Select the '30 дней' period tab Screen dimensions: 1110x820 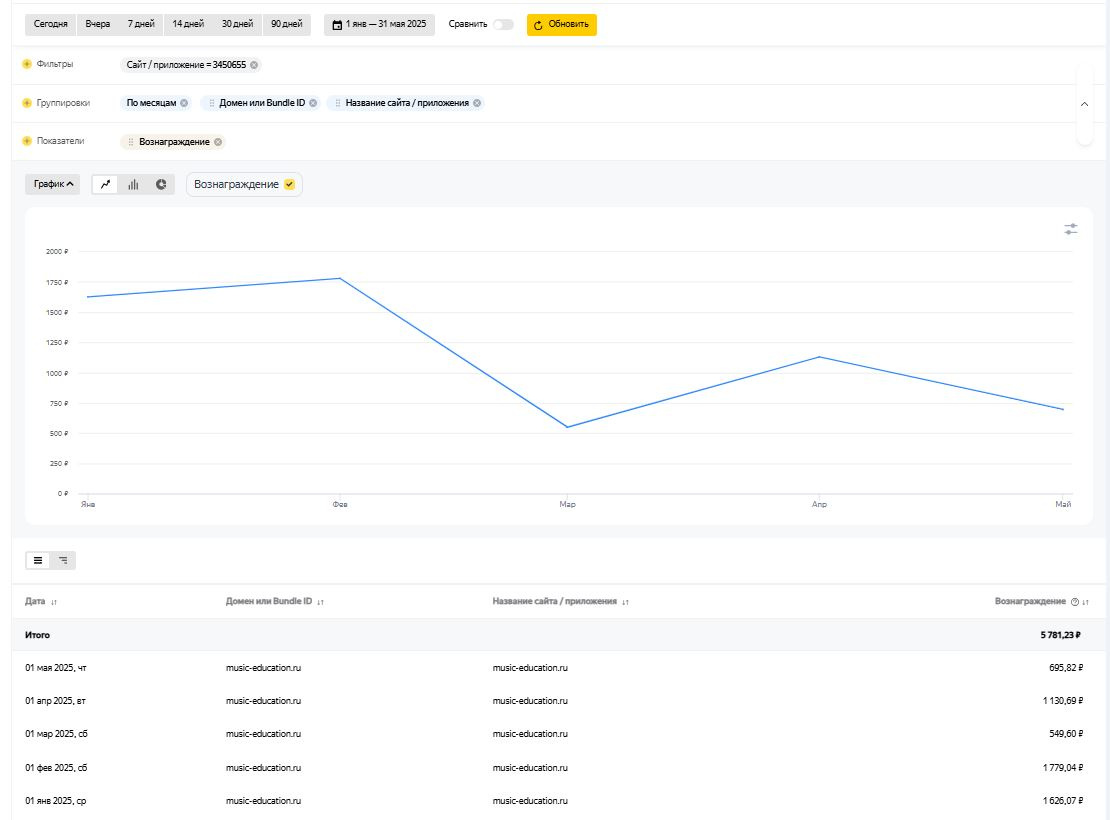tap(237, 24)
